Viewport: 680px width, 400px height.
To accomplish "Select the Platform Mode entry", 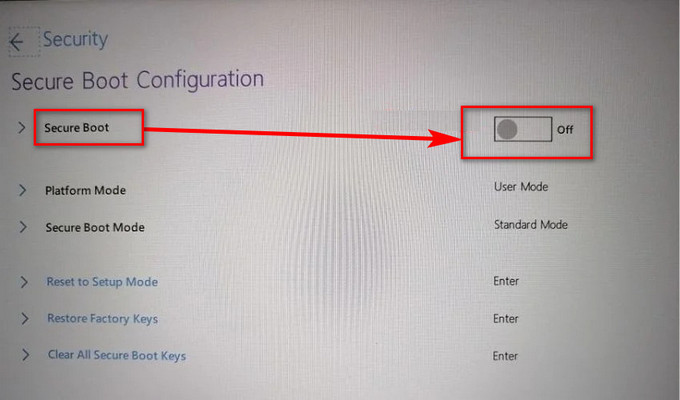I will (x=85, y=190).
